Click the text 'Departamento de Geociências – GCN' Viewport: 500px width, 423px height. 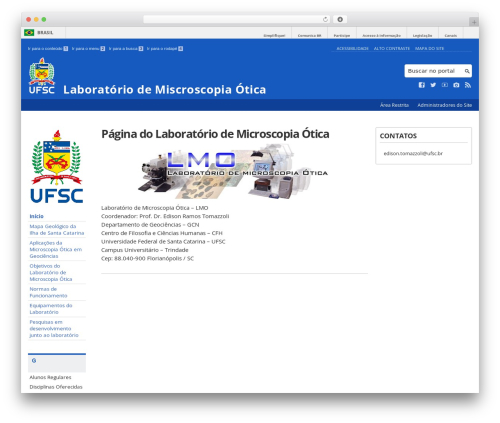[x=150, y=225]
